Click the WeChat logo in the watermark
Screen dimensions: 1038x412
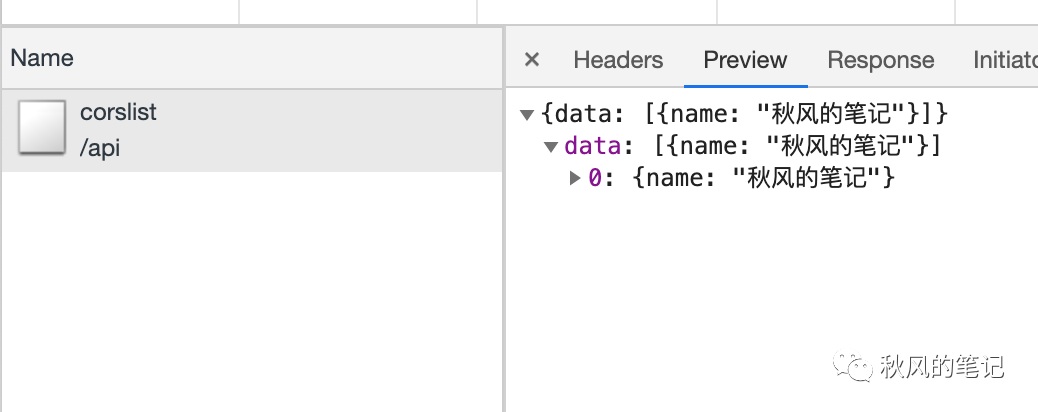[853, 366]
